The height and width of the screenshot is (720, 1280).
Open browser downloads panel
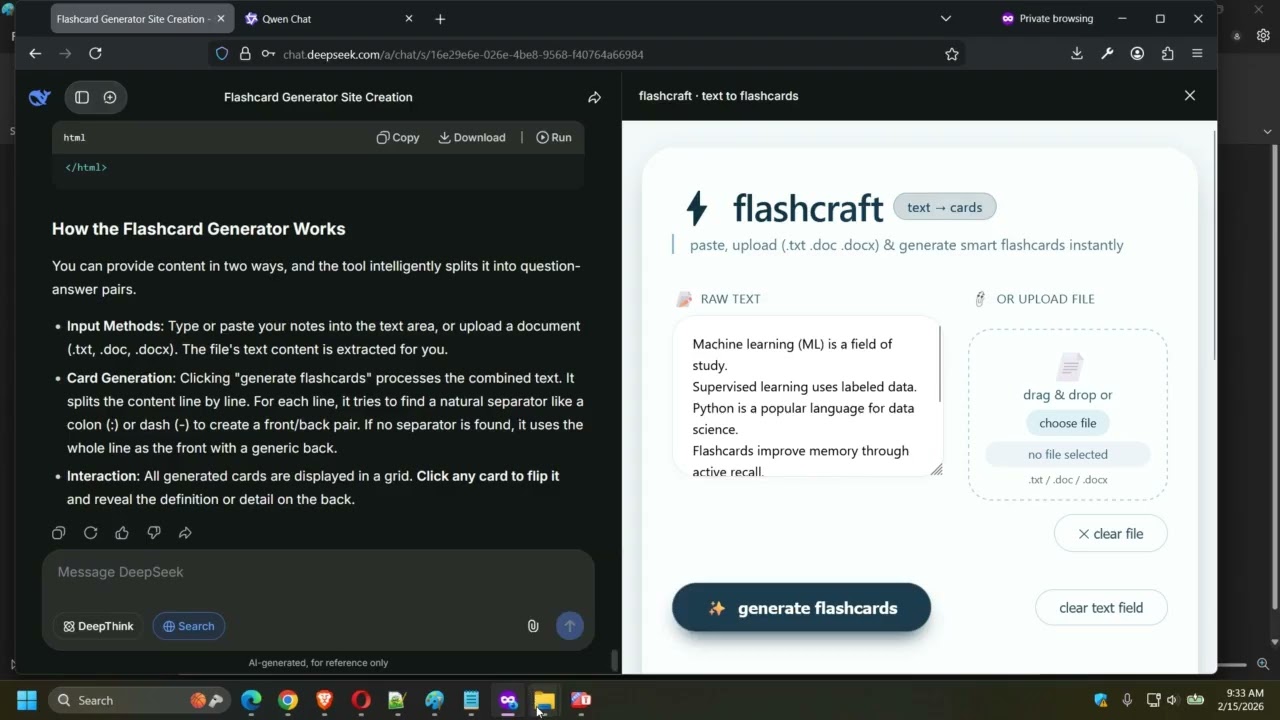(x=1077, y=54)
